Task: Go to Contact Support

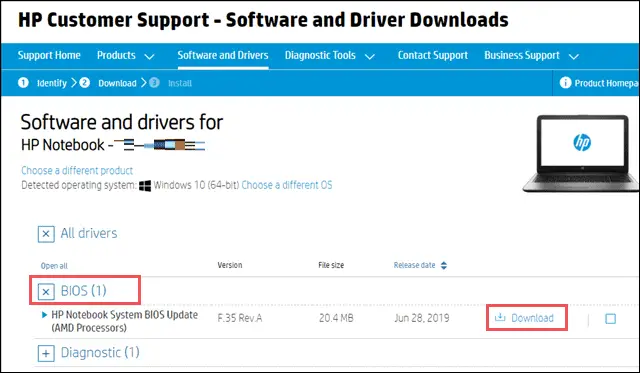Action: pyautogui.click(x=433, y=56)
